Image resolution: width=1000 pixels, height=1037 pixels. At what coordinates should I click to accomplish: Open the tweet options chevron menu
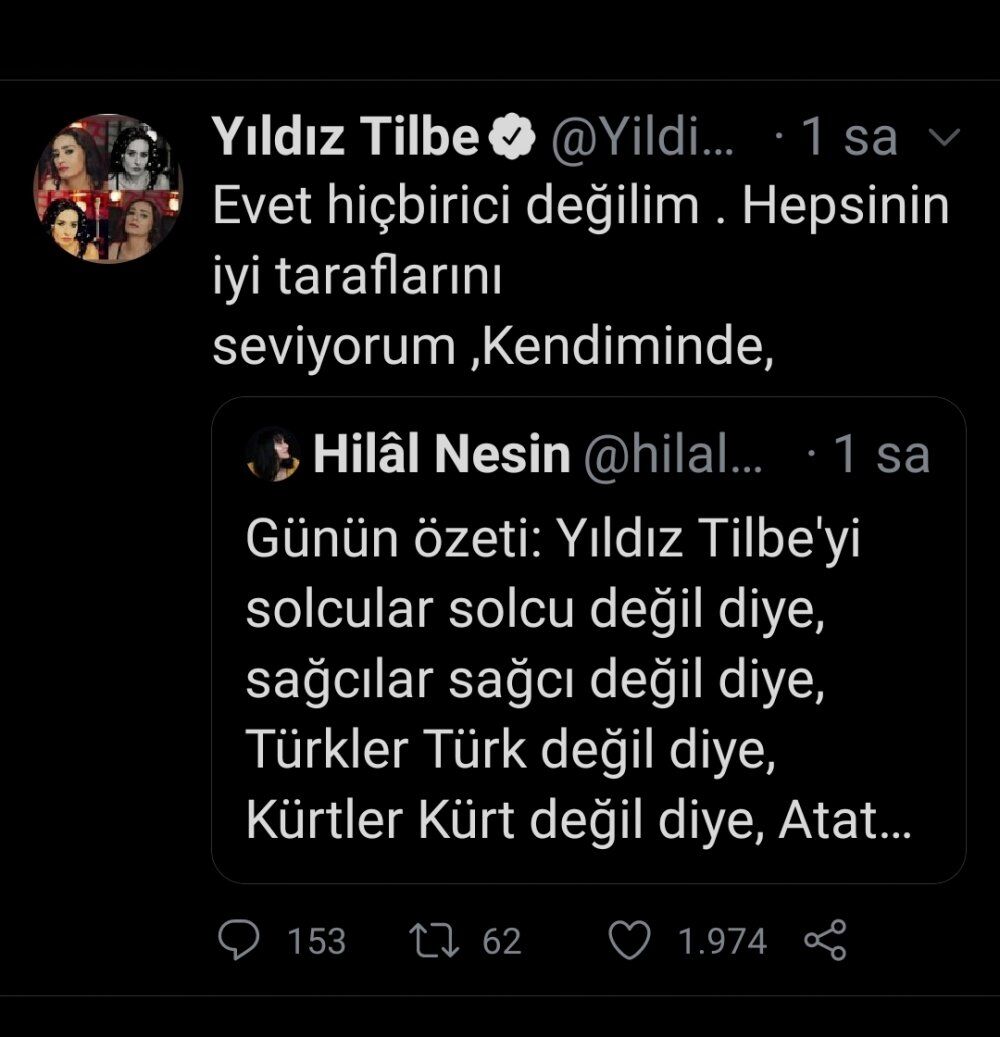pyautogui.click(x=943, y=138)
